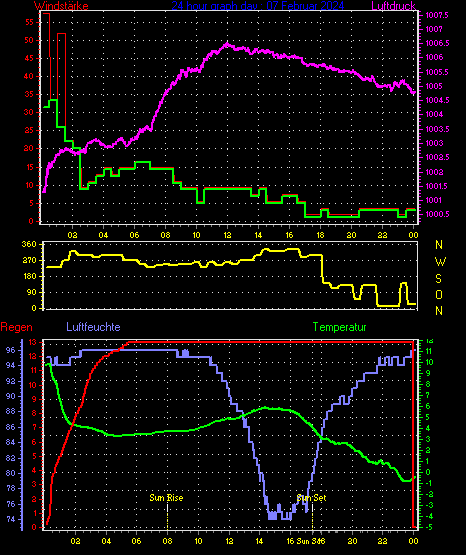Click the yellow W compass letter
This screenshot has width=466, height=555.
pos(440,262)
